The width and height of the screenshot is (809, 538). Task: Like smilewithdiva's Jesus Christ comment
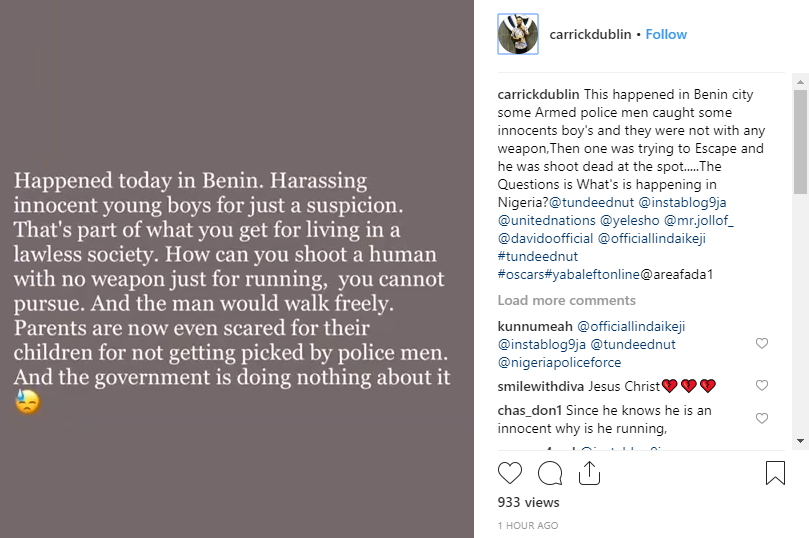click(x=762, y=386)
